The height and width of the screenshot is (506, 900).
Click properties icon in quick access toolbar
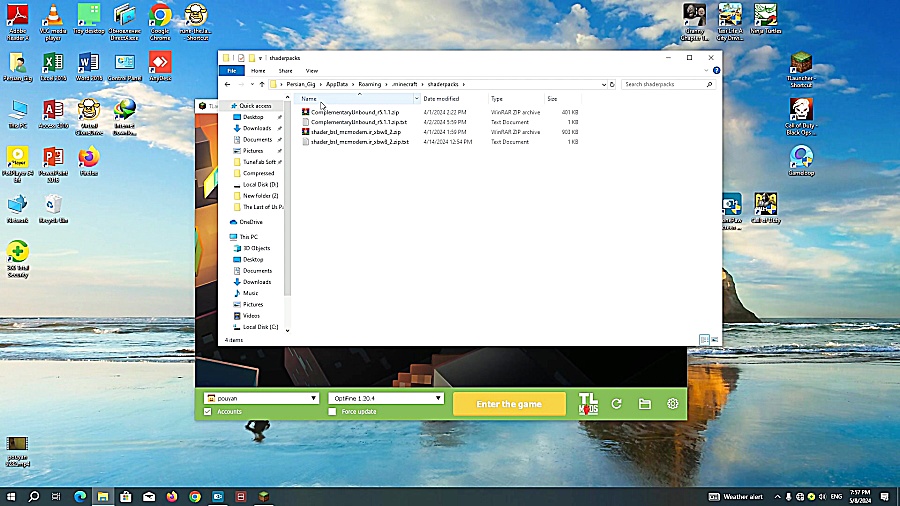click(x=241, y=58)
